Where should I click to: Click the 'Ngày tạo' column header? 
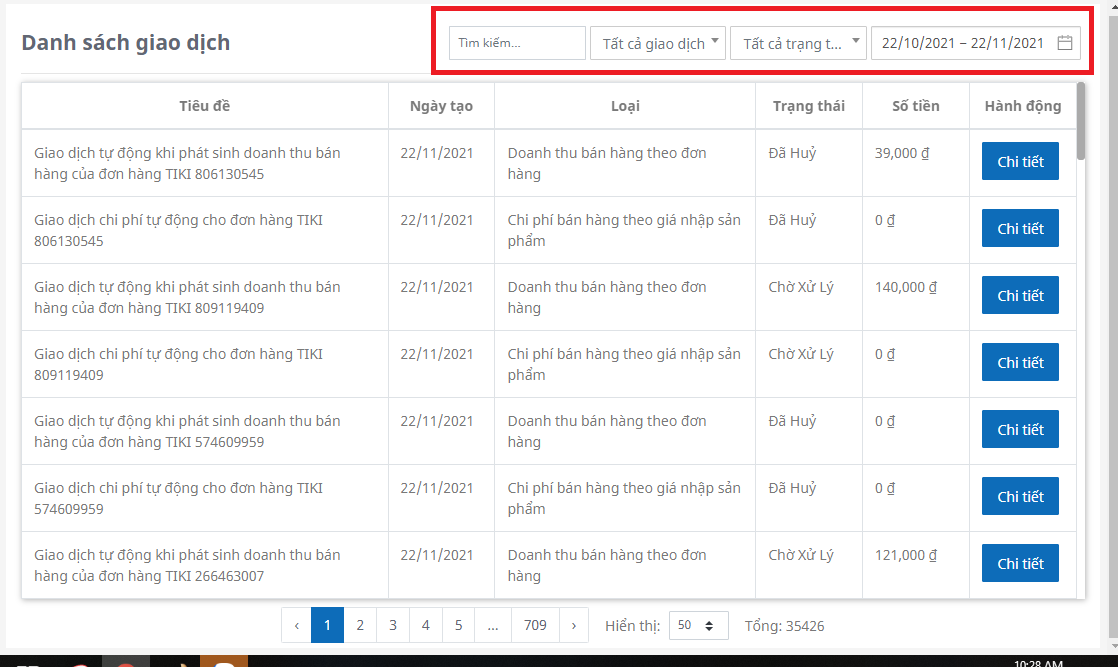point(441,106)
